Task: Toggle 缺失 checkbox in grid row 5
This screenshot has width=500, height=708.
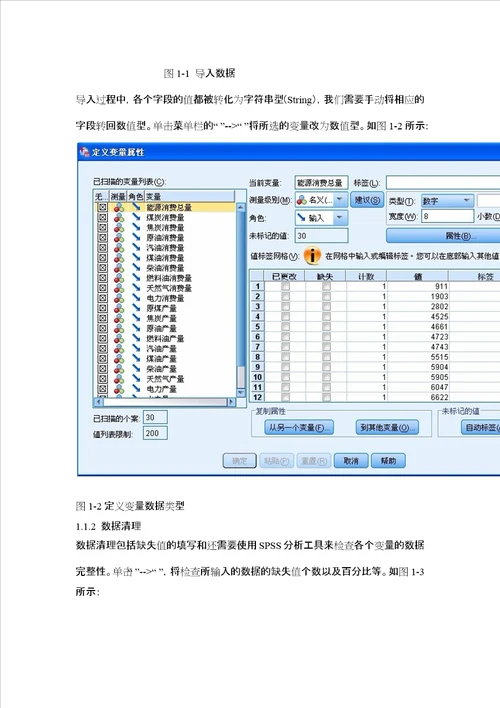Action: point(326,326)
